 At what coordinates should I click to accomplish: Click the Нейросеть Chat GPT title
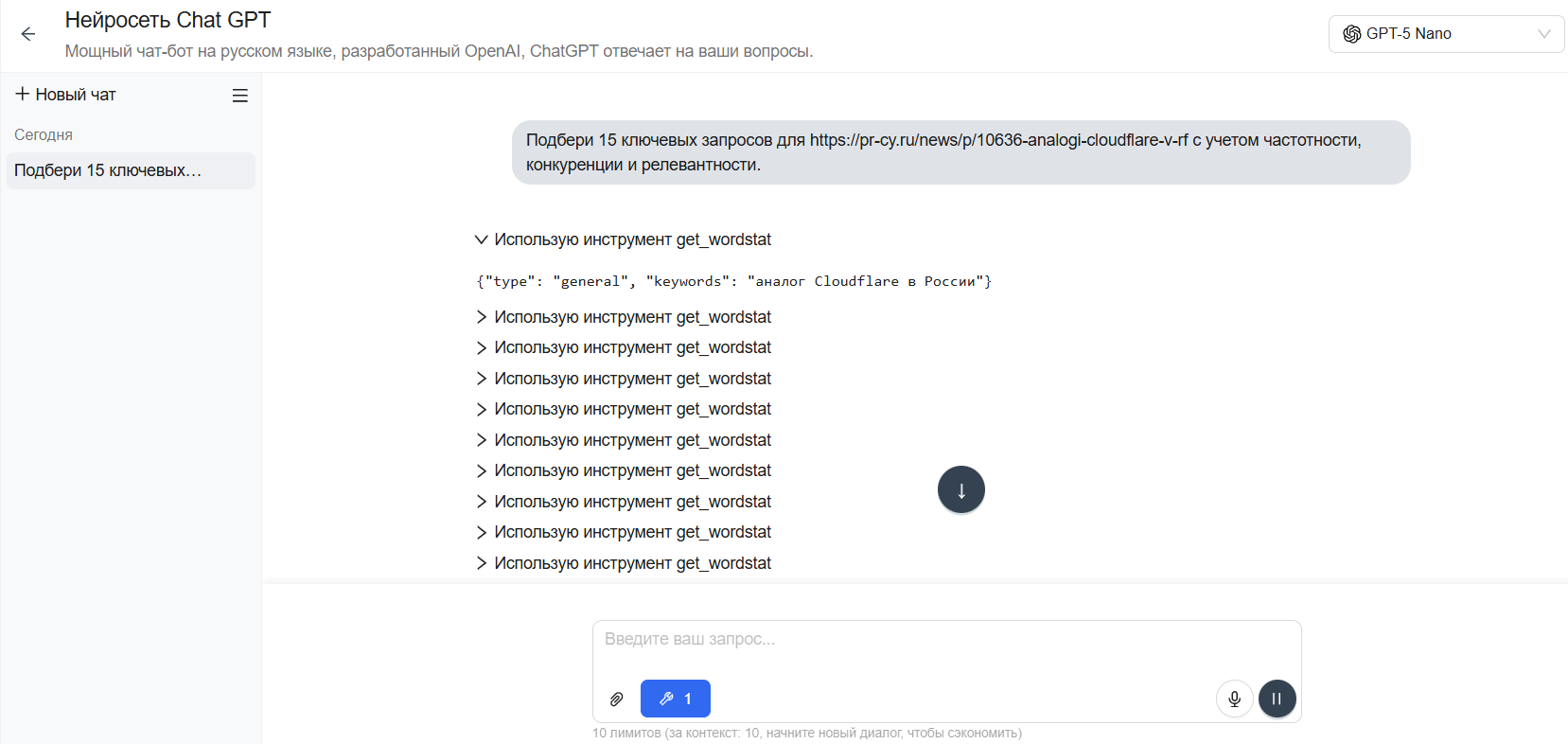(x=167, y=20)
